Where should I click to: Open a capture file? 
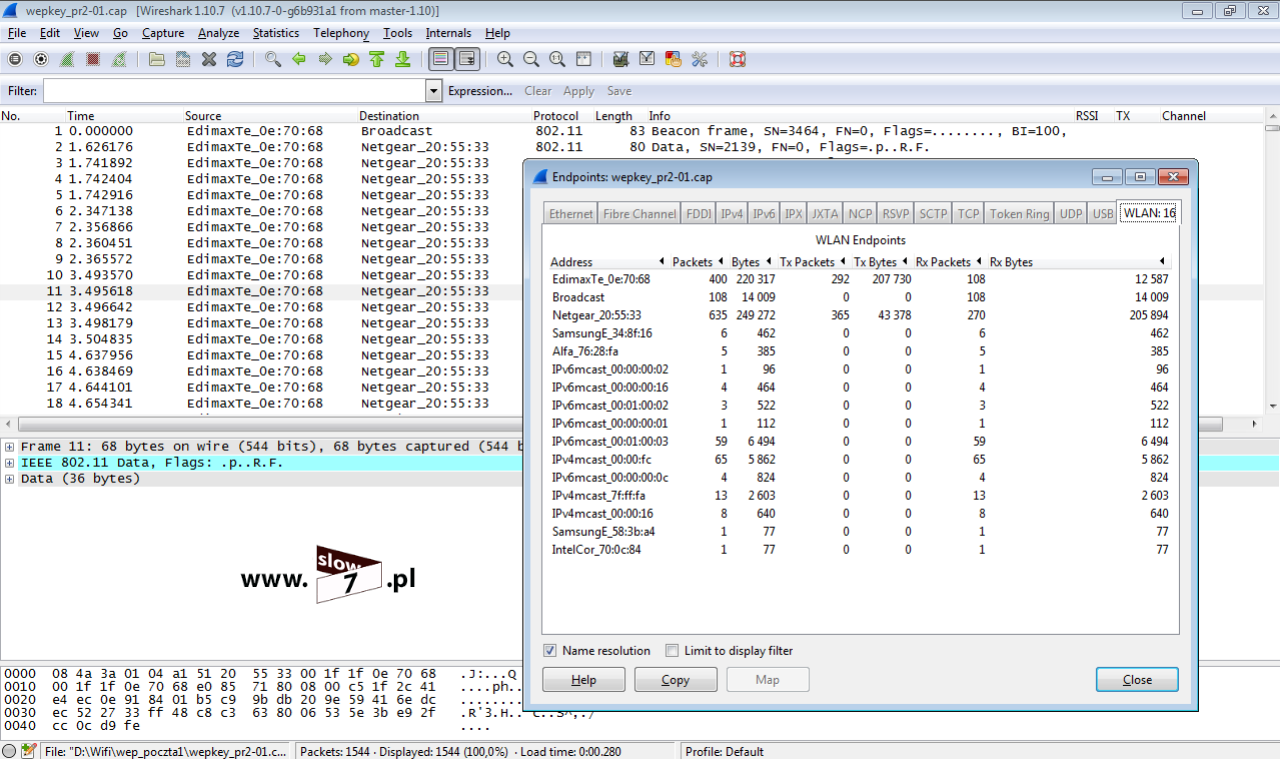pyautogui.click(x=157, y=59)
